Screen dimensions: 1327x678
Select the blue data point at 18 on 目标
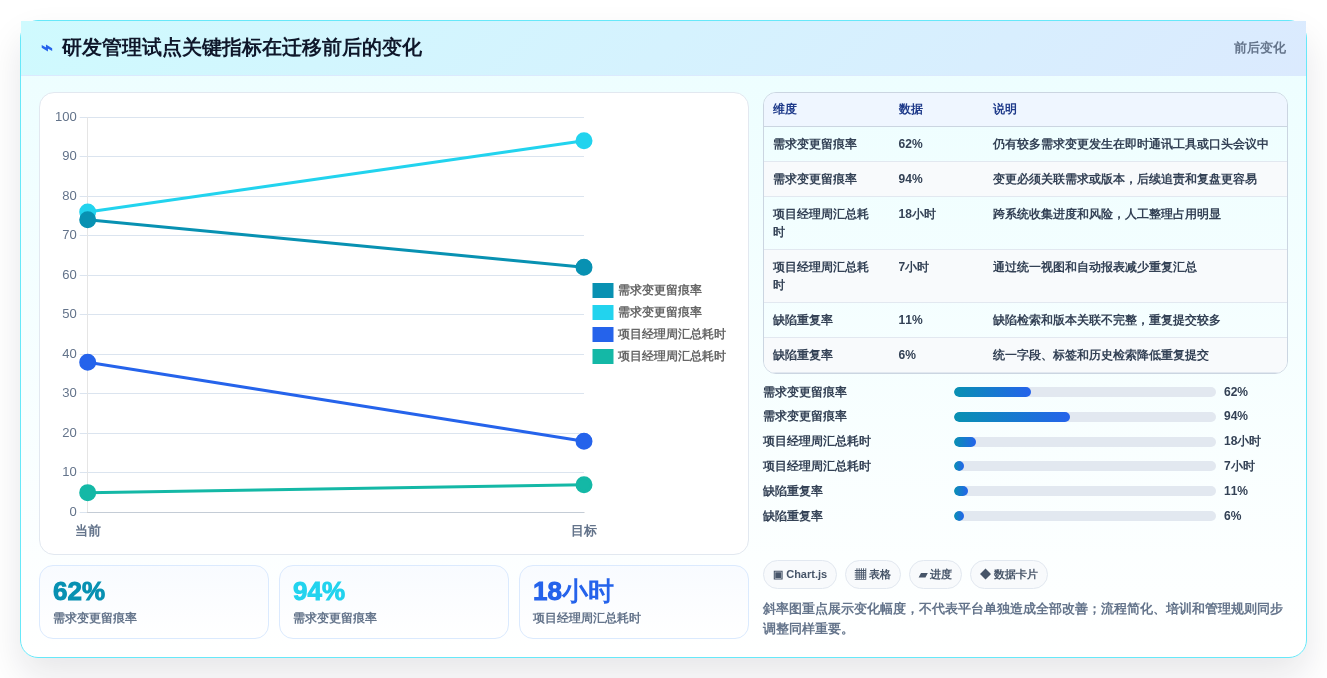[x=584, y=441]
